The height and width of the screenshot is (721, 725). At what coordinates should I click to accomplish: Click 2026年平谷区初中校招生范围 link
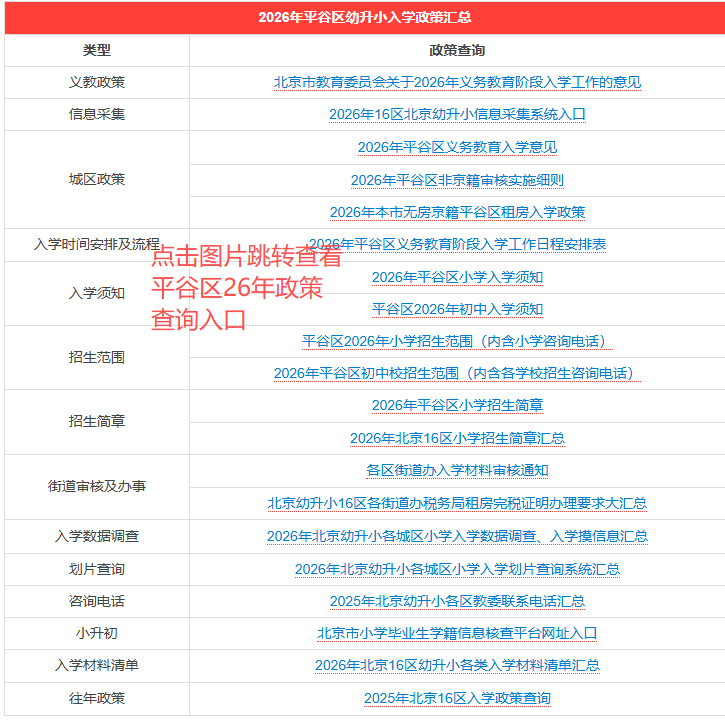pyautogui.click(x=457, y=374)
